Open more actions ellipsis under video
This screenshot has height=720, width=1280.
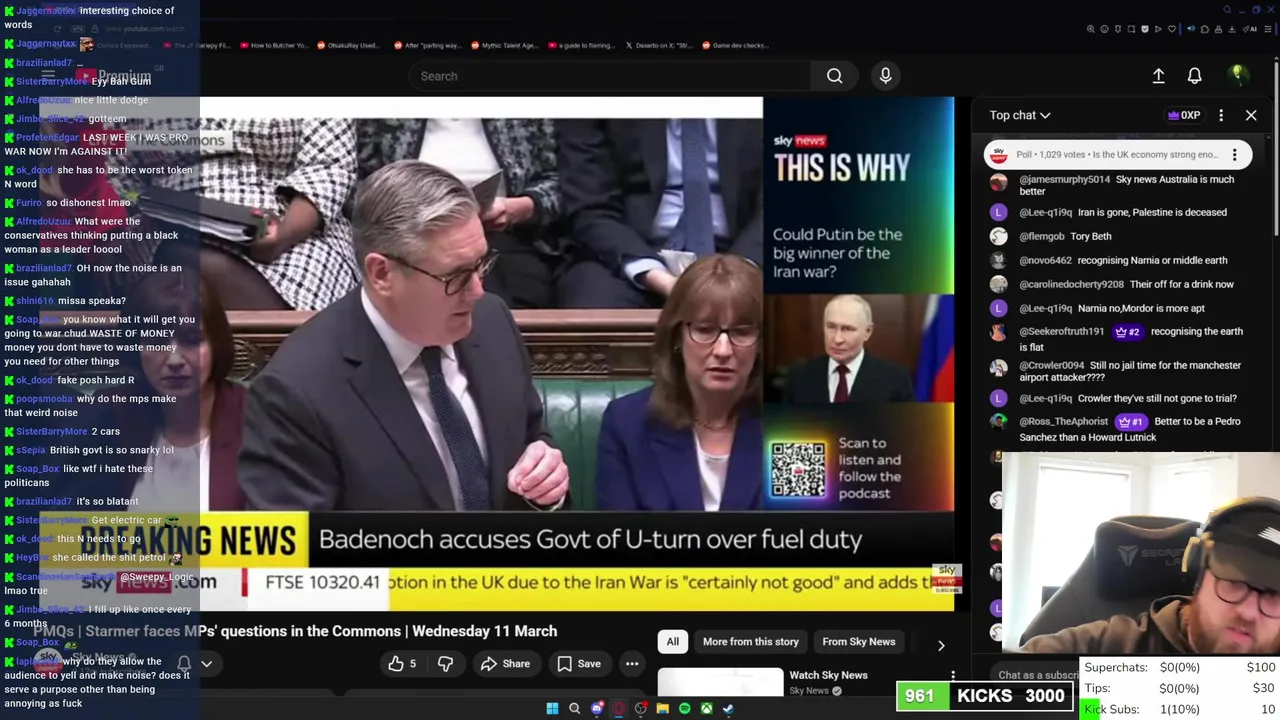coord(632,663)
